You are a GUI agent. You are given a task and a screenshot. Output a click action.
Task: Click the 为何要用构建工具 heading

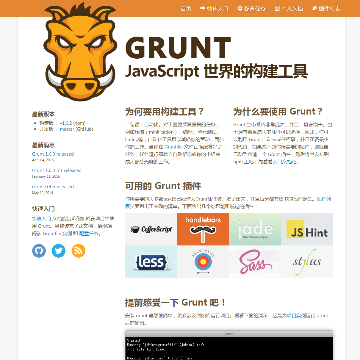pos(164,112)
